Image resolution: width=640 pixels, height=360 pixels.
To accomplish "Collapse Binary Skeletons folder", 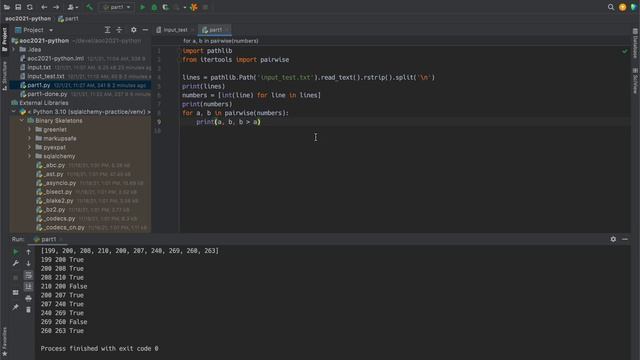I will coord(22,121).
